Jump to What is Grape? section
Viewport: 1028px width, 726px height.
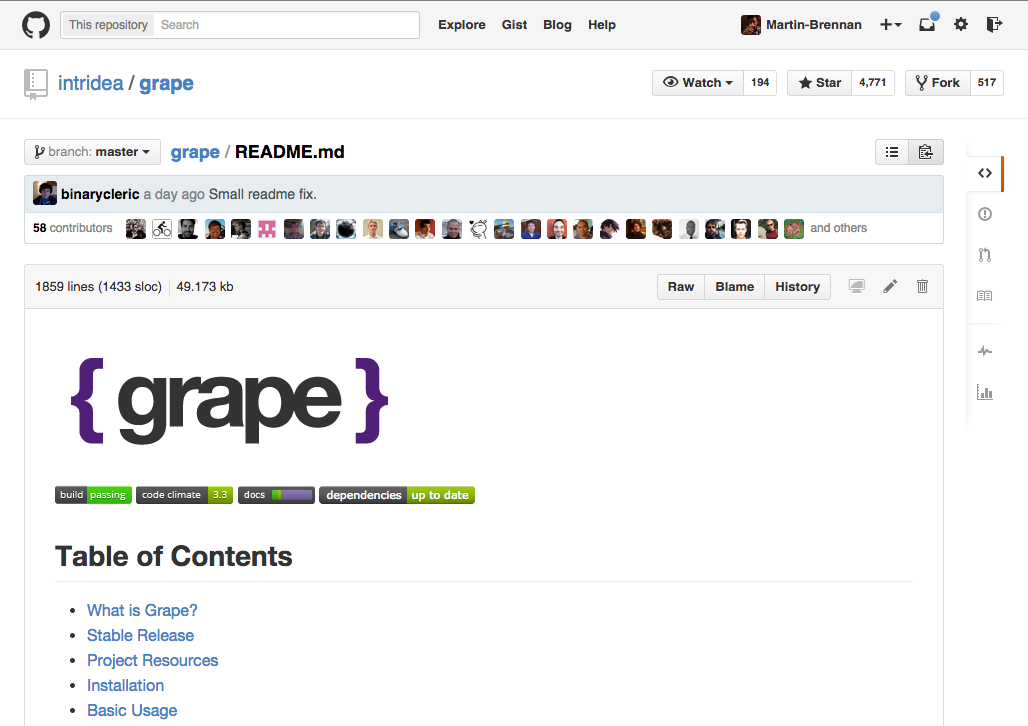click(x=142, y=611)
